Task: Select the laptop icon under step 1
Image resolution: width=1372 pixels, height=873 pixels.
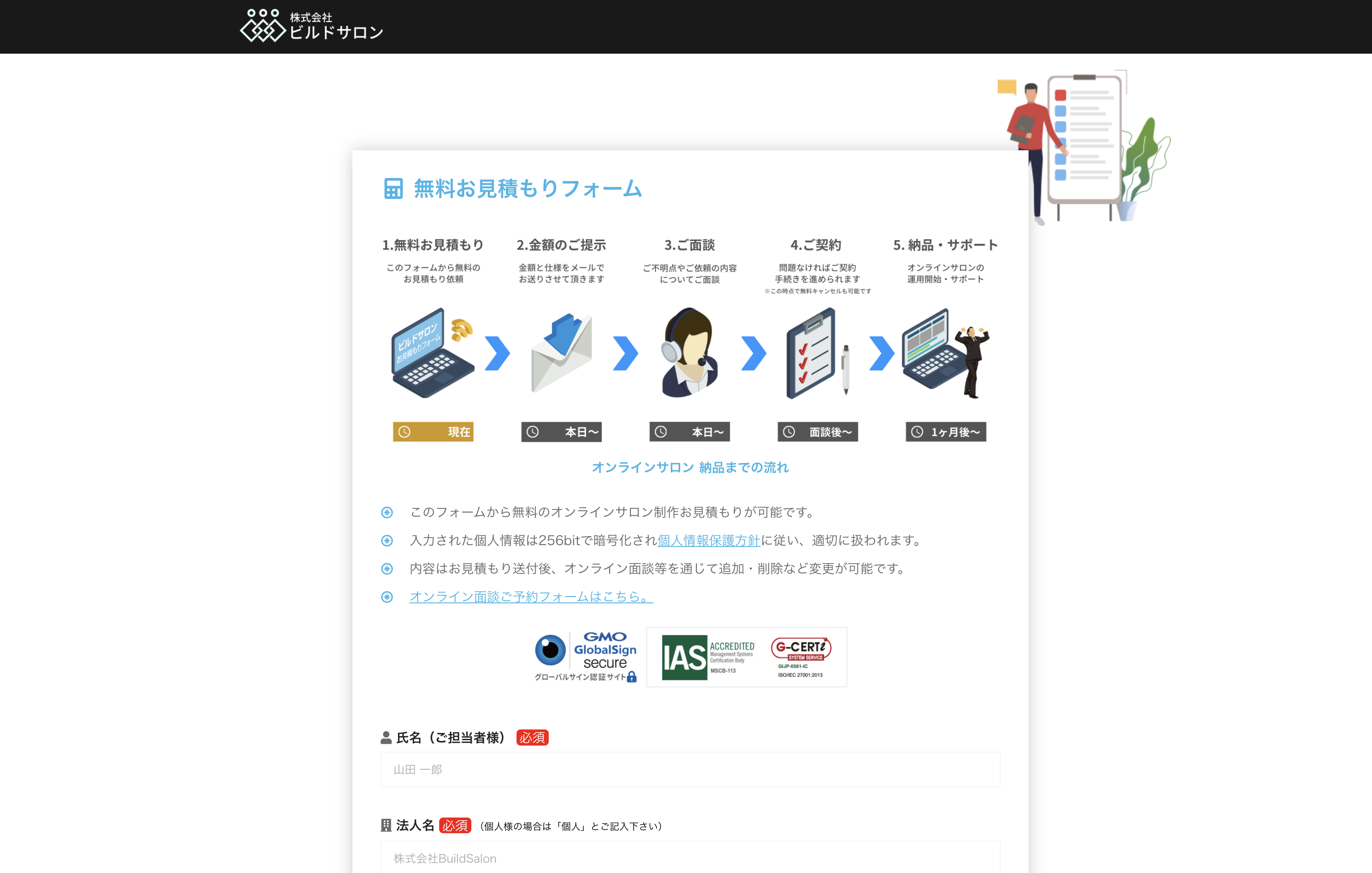Action: click(x=431, y=353)
